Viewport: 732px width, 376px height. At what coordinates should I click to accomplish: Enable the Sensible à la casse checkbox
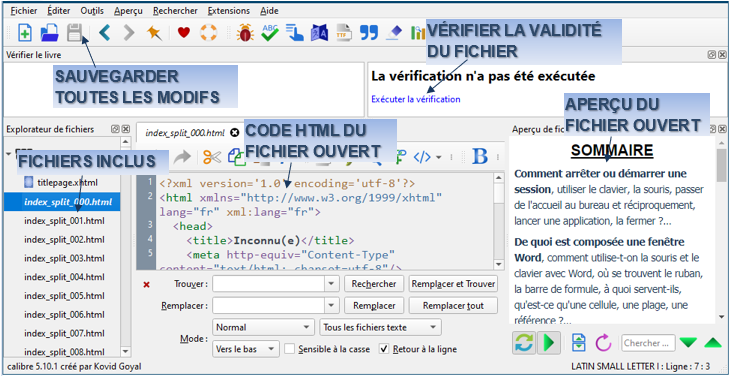tap(289, 349)
